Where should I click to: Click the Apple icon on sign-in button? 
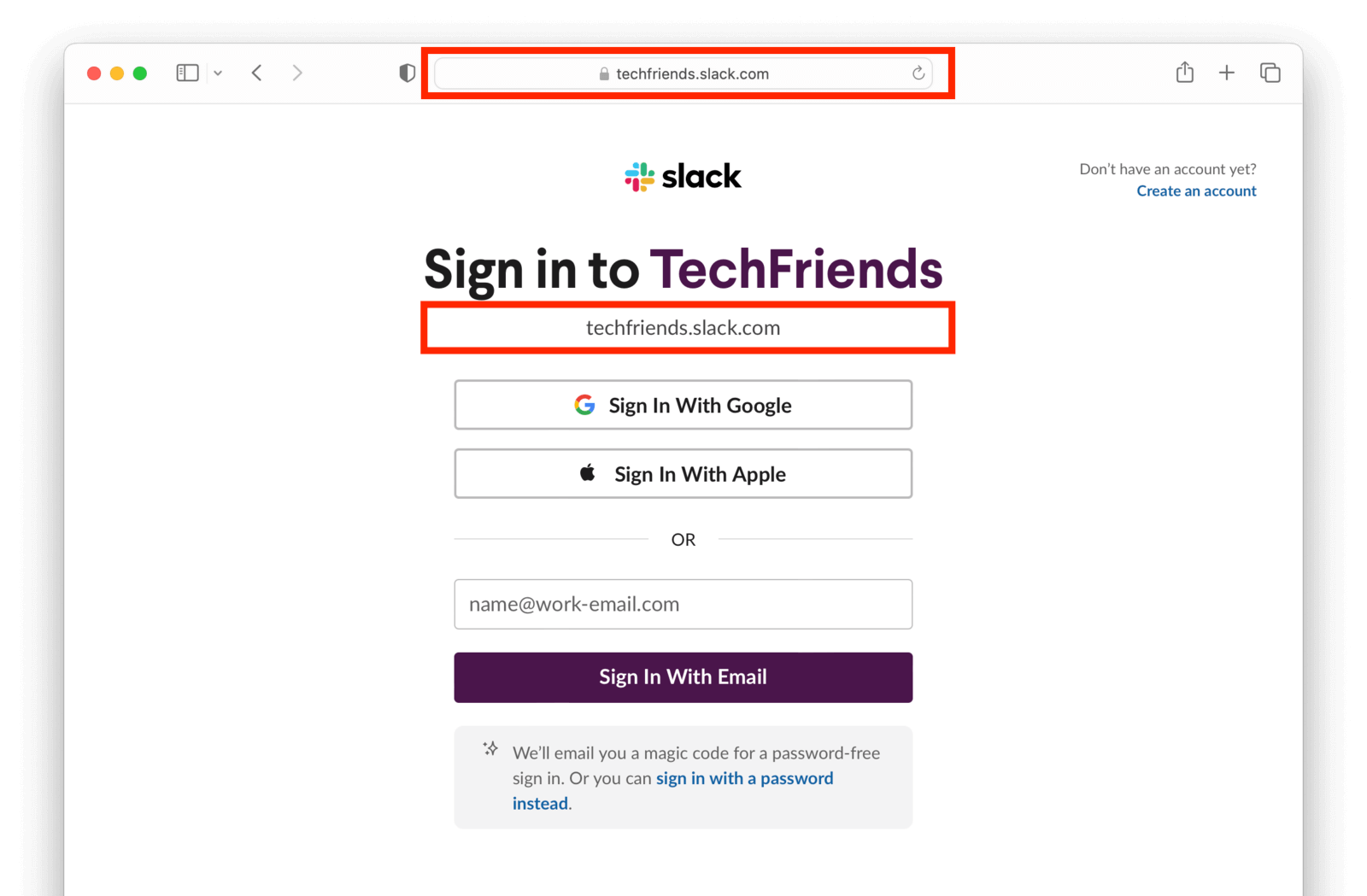pyautogui.click(x=587, y=473)
